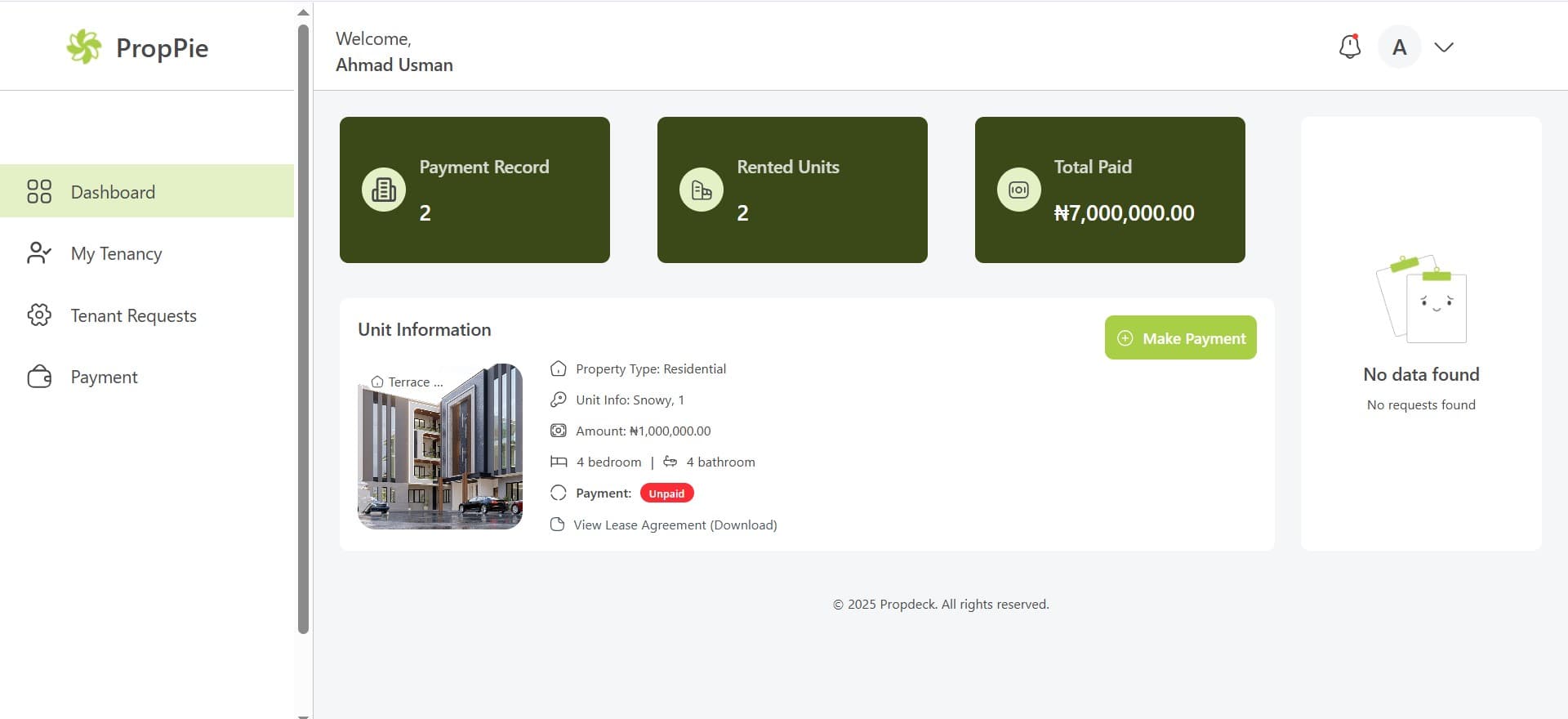Click the lease agreement document icon

point(558,525)
